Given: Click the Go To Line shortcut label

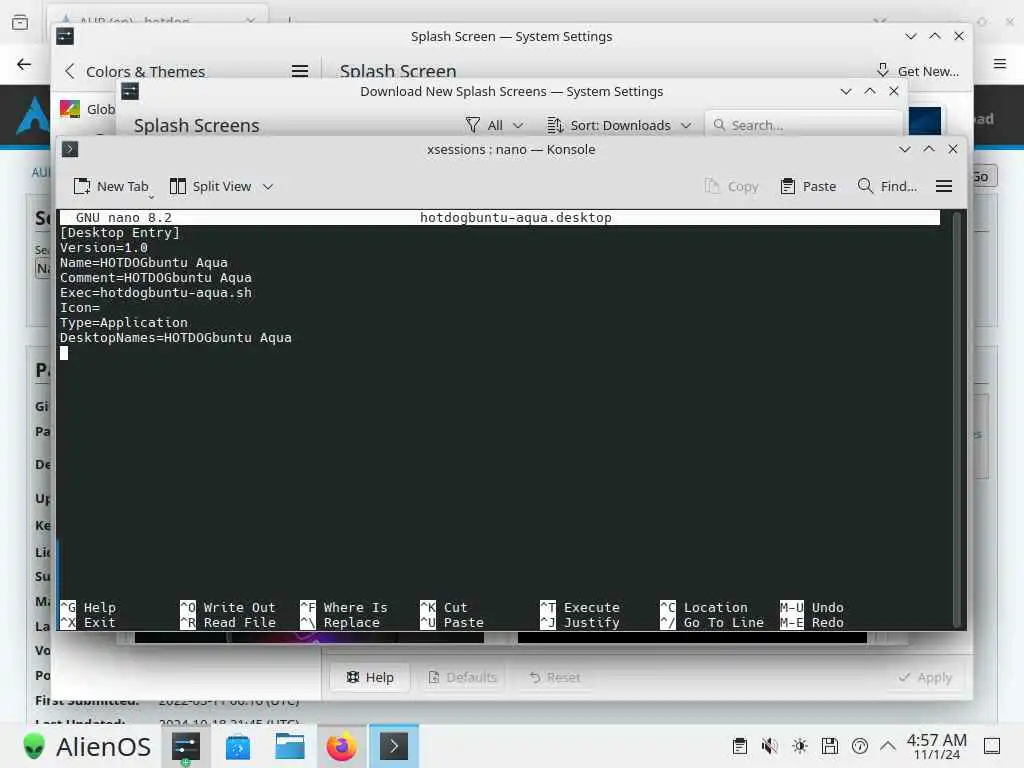Looking at the screenshot, I should [x=724, y=622].
